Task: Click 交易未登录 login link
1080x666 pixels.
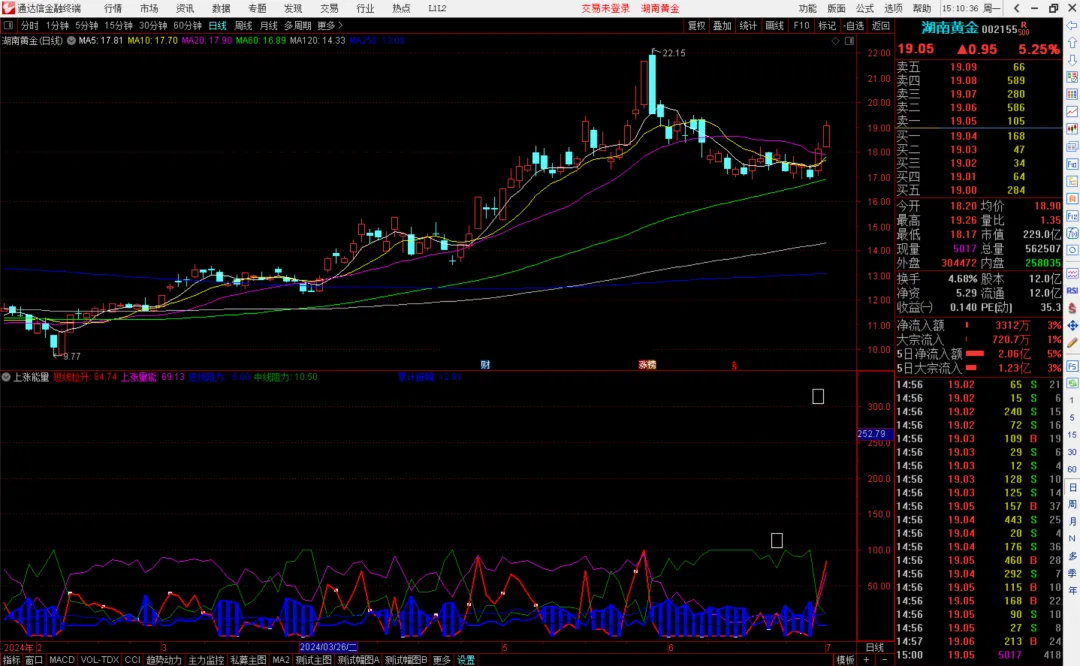Action: pyautogui.click(x=605, y=8)
